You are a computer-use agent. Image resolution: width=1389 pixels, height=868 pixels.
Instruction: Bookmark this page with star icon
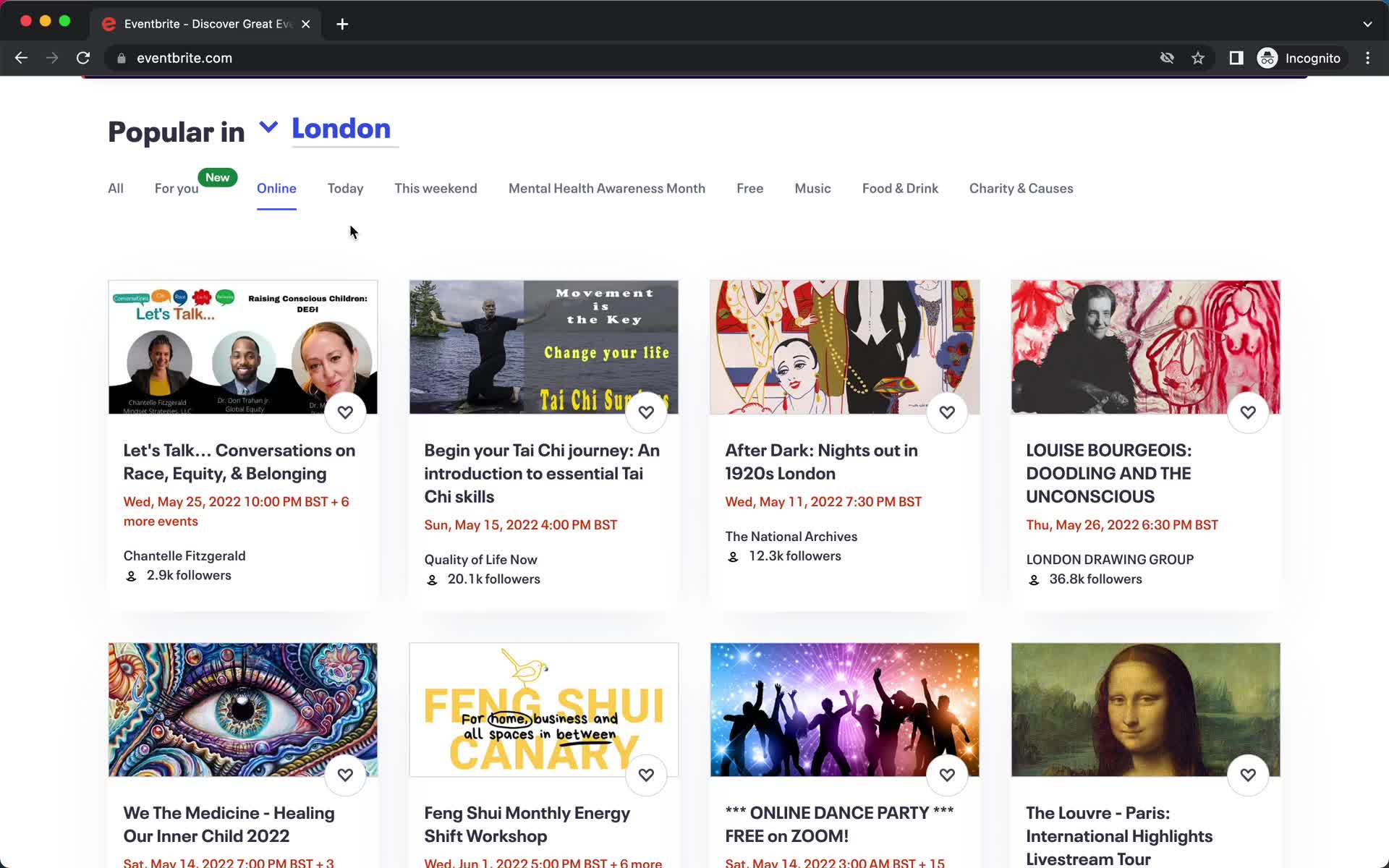point(1198,58)
